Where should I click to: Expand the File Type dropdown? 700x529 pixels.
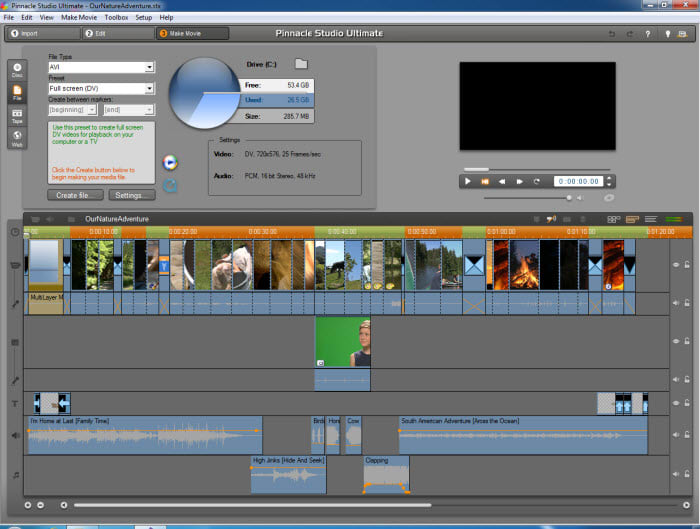pyautogui.click(x=149, y=67)
